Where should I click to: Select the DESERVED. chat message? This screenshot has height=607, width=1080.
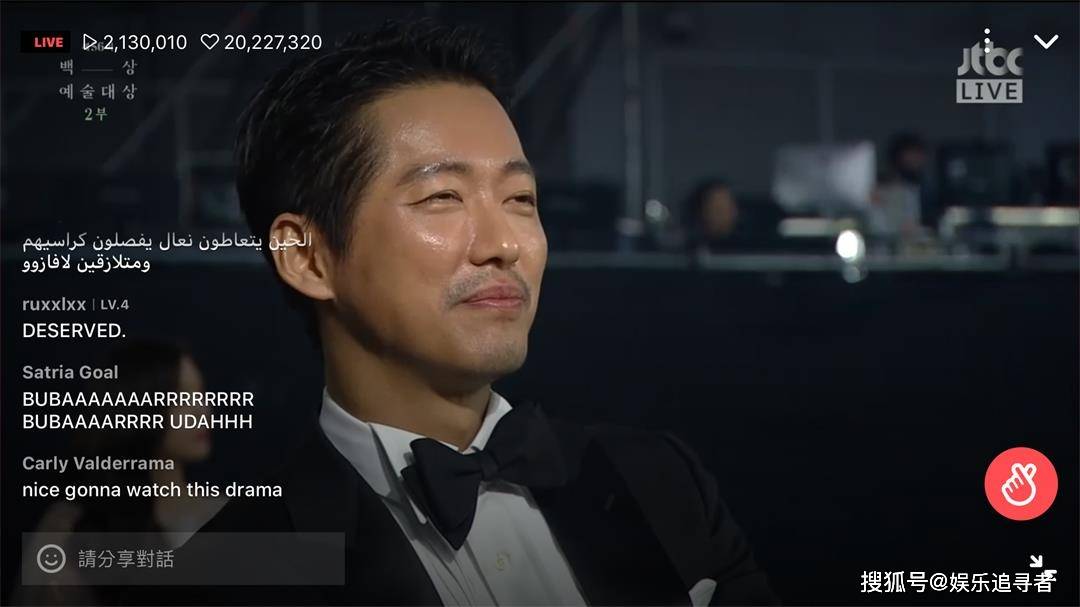click(74, 331)
